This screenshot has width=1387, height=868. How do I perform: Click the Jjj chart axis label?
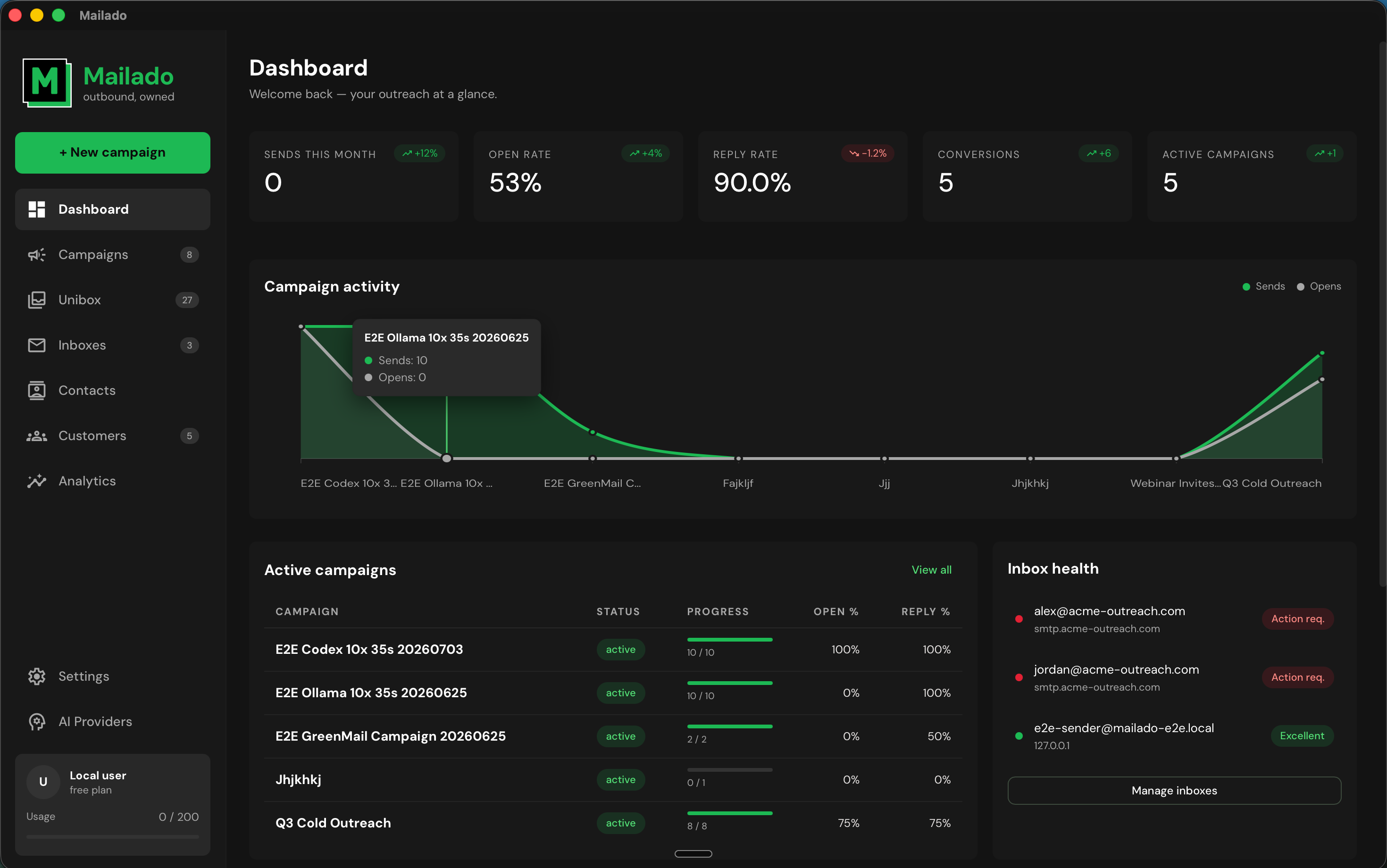pyautogui.click(x=884, y=484)
